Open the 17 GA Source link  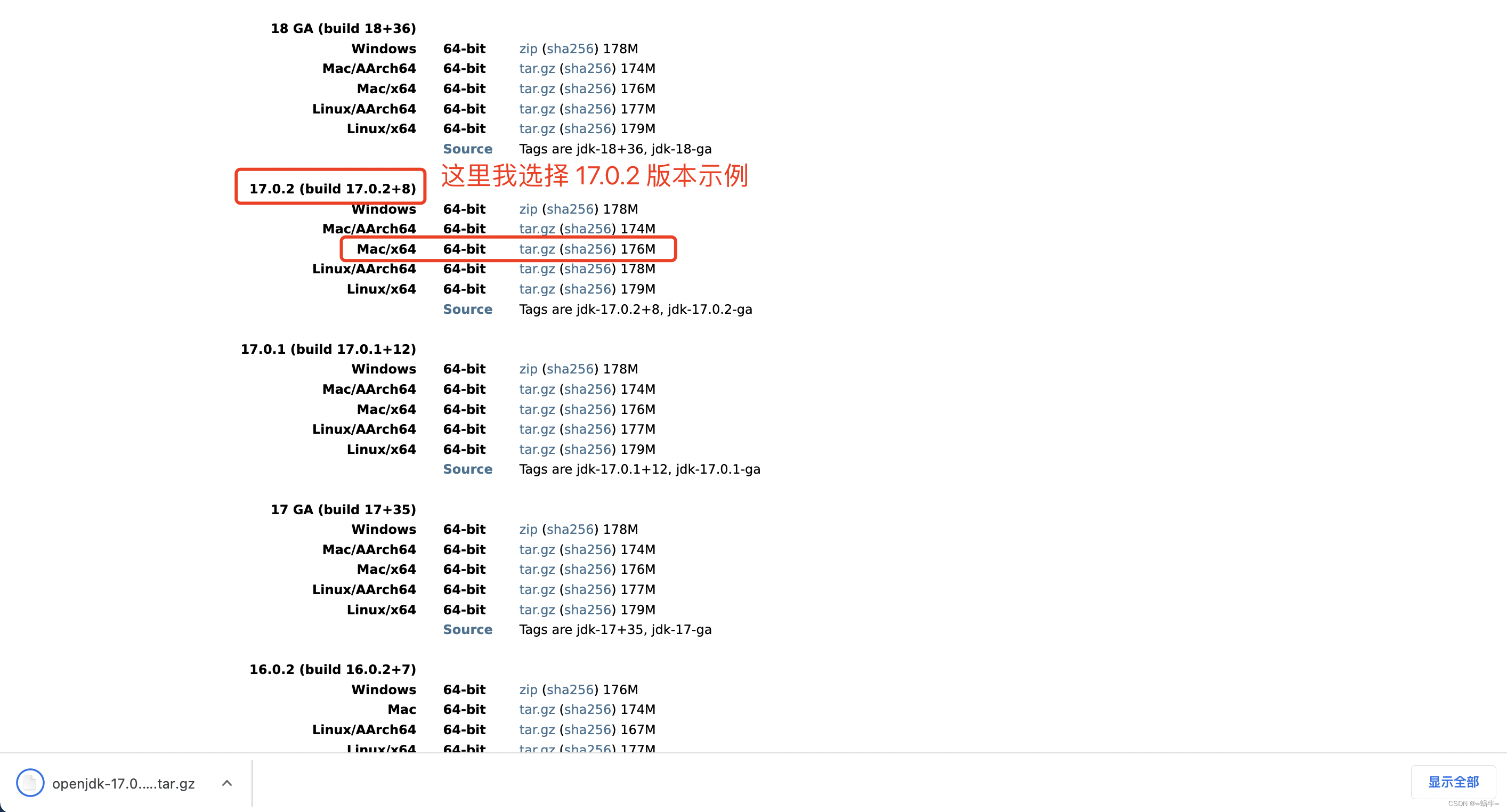[467, 629]
